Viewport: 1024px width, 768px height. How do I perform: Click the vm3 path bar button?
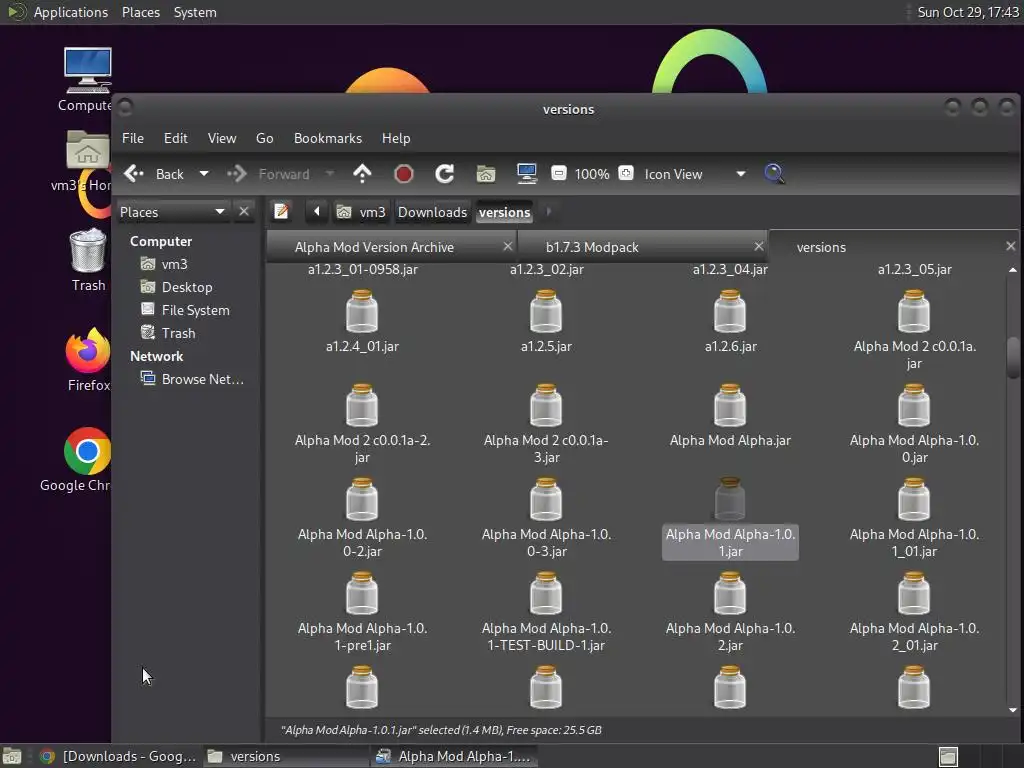361,212
